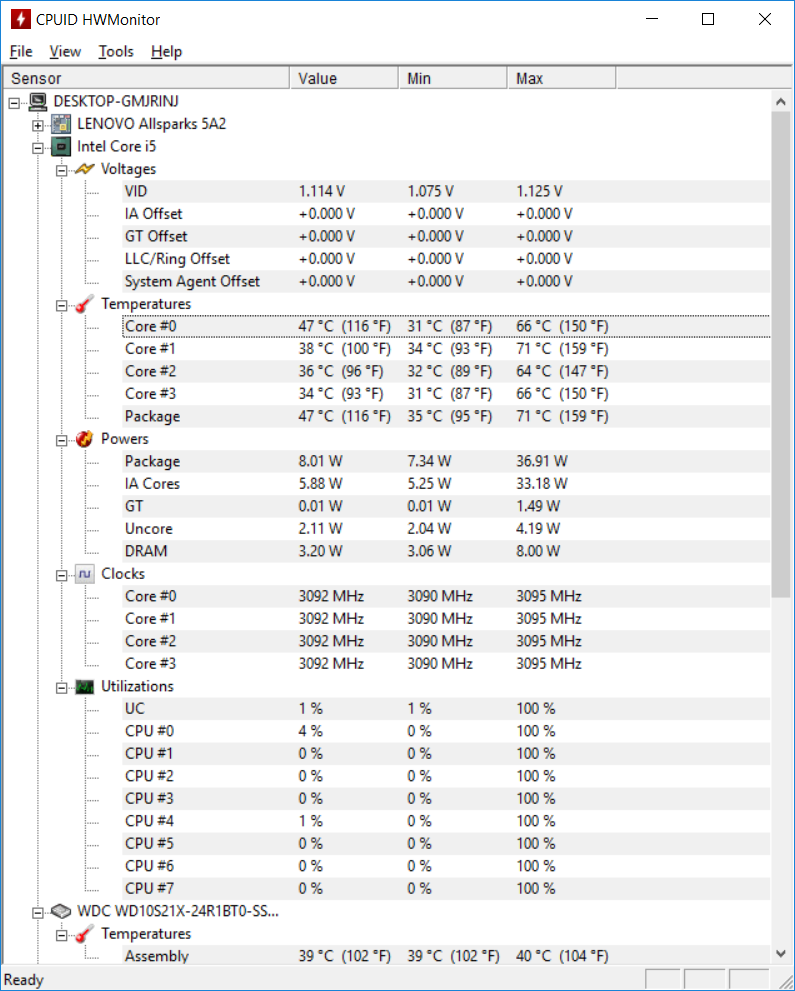Click the Powers flame icon
Screen dimensions: 795x991
coord(85,439)
